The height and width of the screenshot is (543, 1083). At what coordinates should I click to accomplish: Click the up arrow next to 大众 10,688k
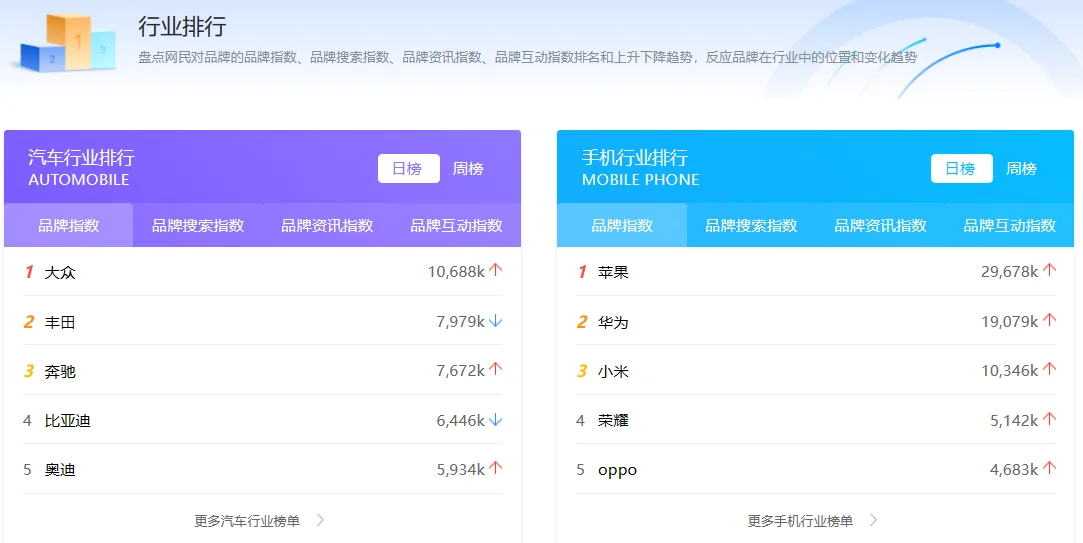(495, 271)
